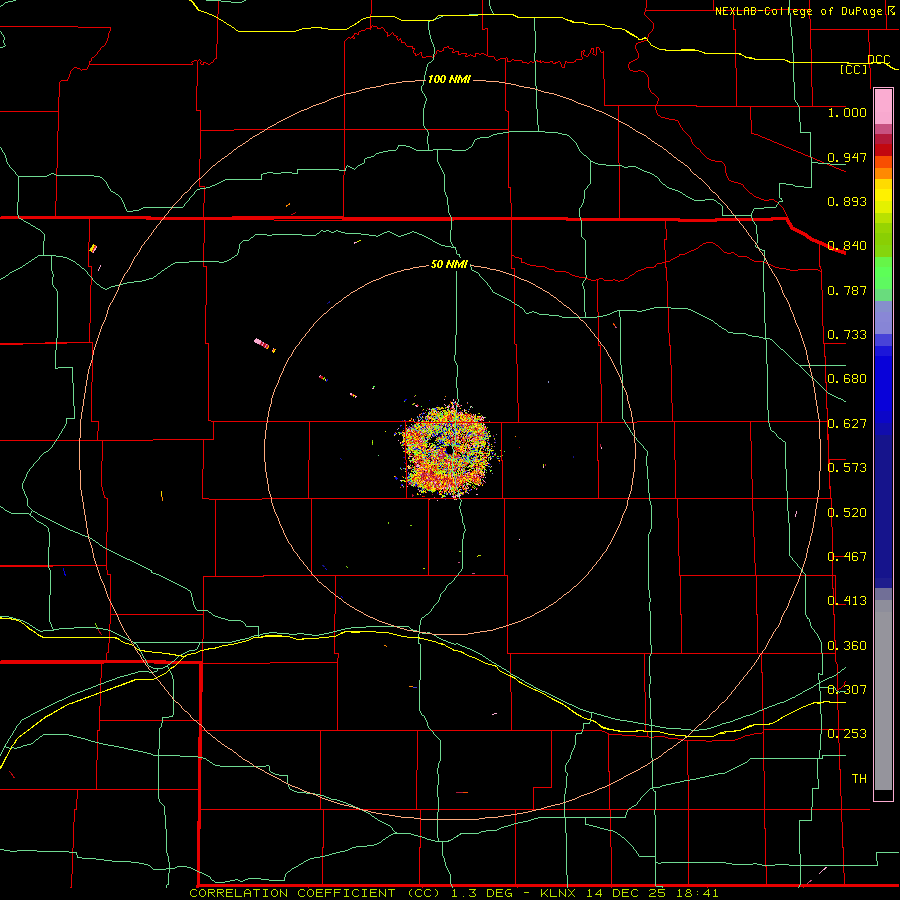Viewport: 900px width, 900px height.
Task: Select the 1.000 legend value
Action: (847, 113)
